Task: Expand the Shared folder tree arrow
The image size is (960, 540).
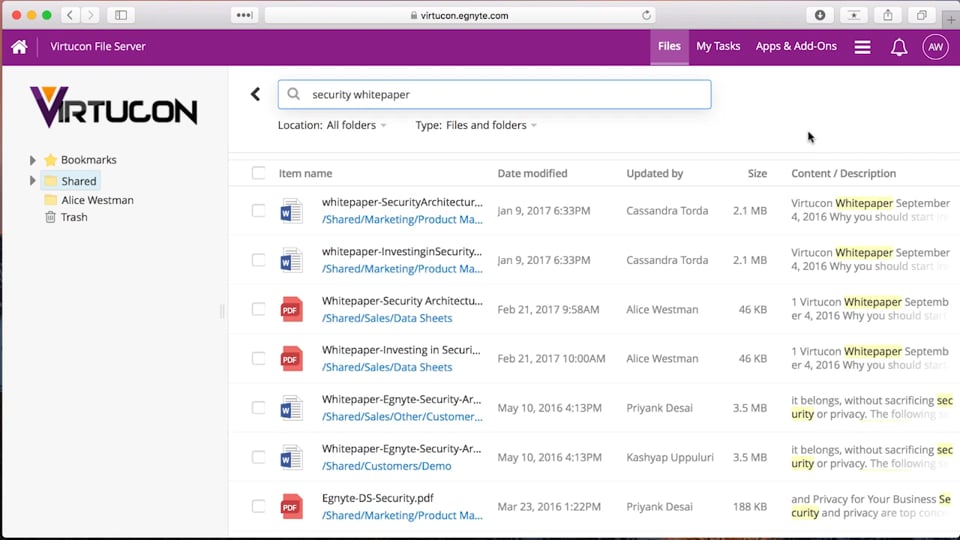Action: [x=33, y=181]
